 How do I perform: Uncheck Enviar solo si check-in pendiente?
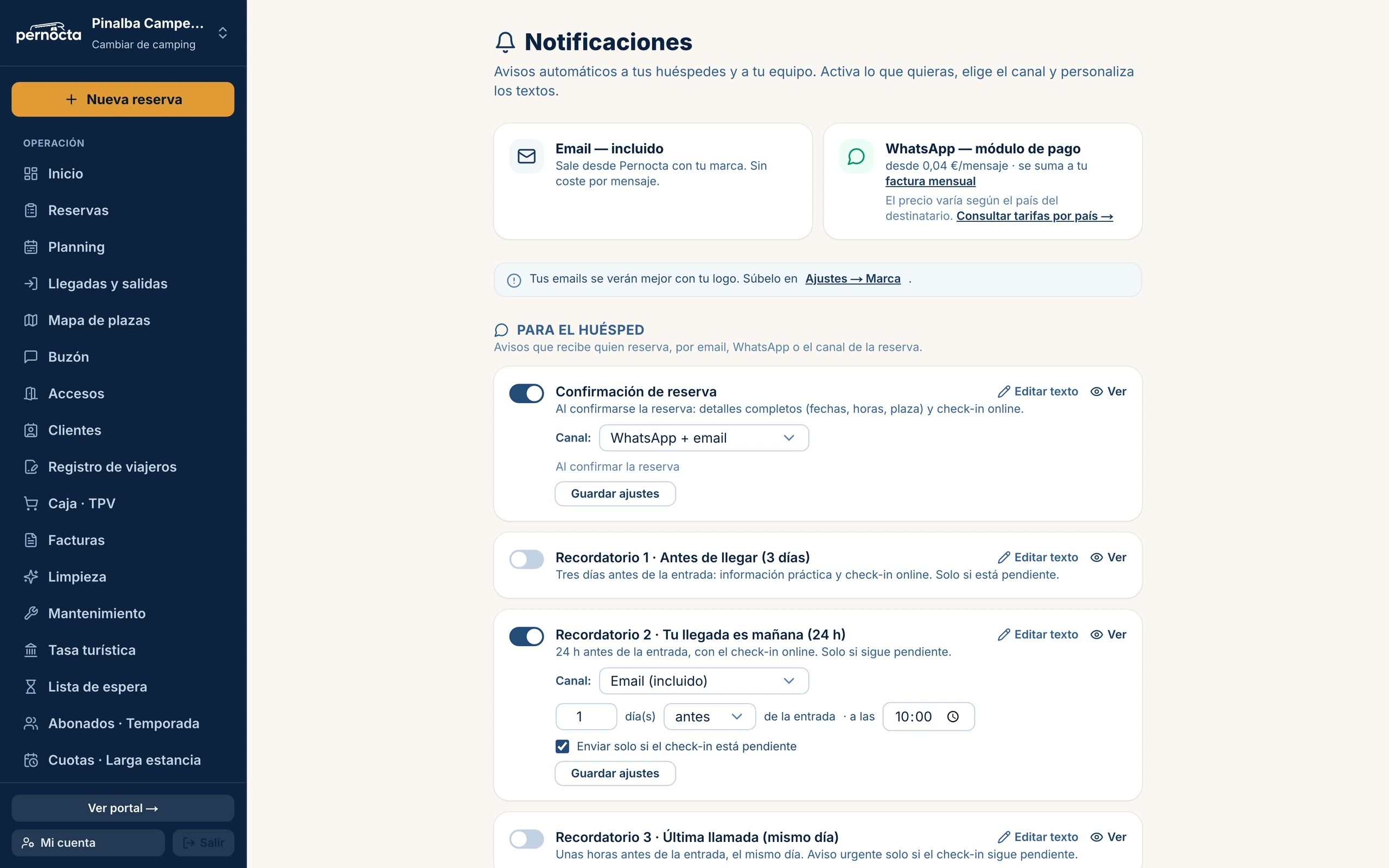point(562,746)
